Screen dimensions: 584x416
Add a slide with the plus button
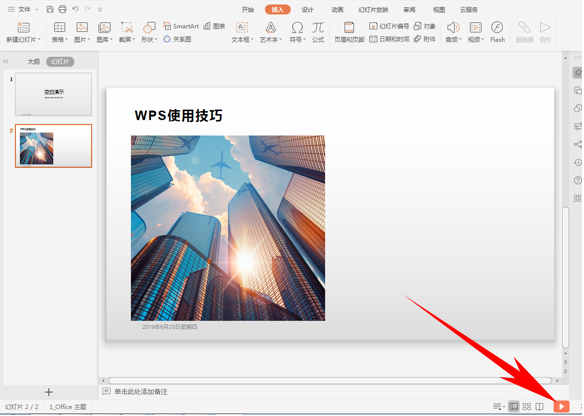pyautogui.click(x=48, y=392)
